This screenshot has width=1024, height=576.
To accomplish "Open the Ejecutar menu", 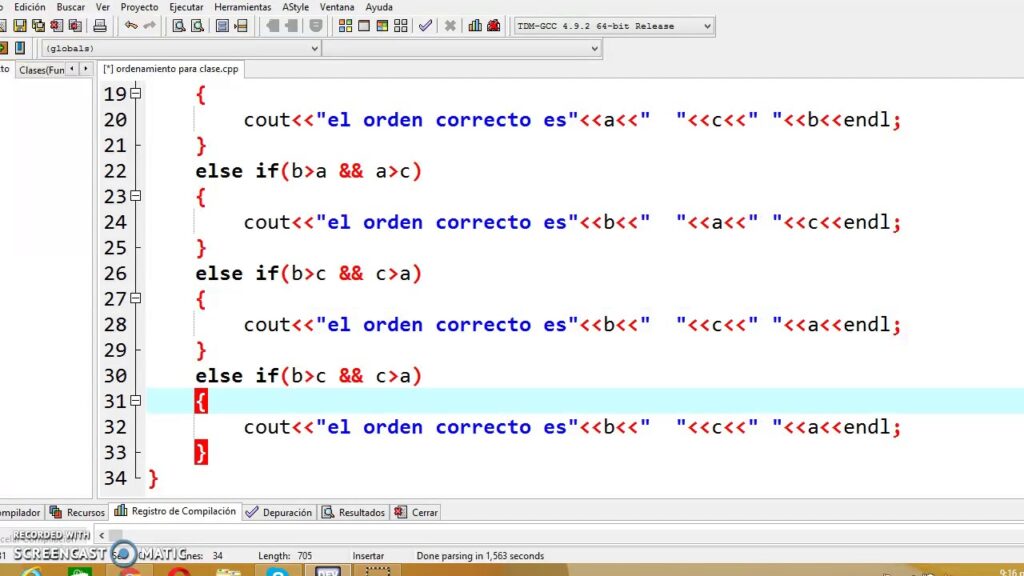I will pyautogui.click(x=186, y=7).
